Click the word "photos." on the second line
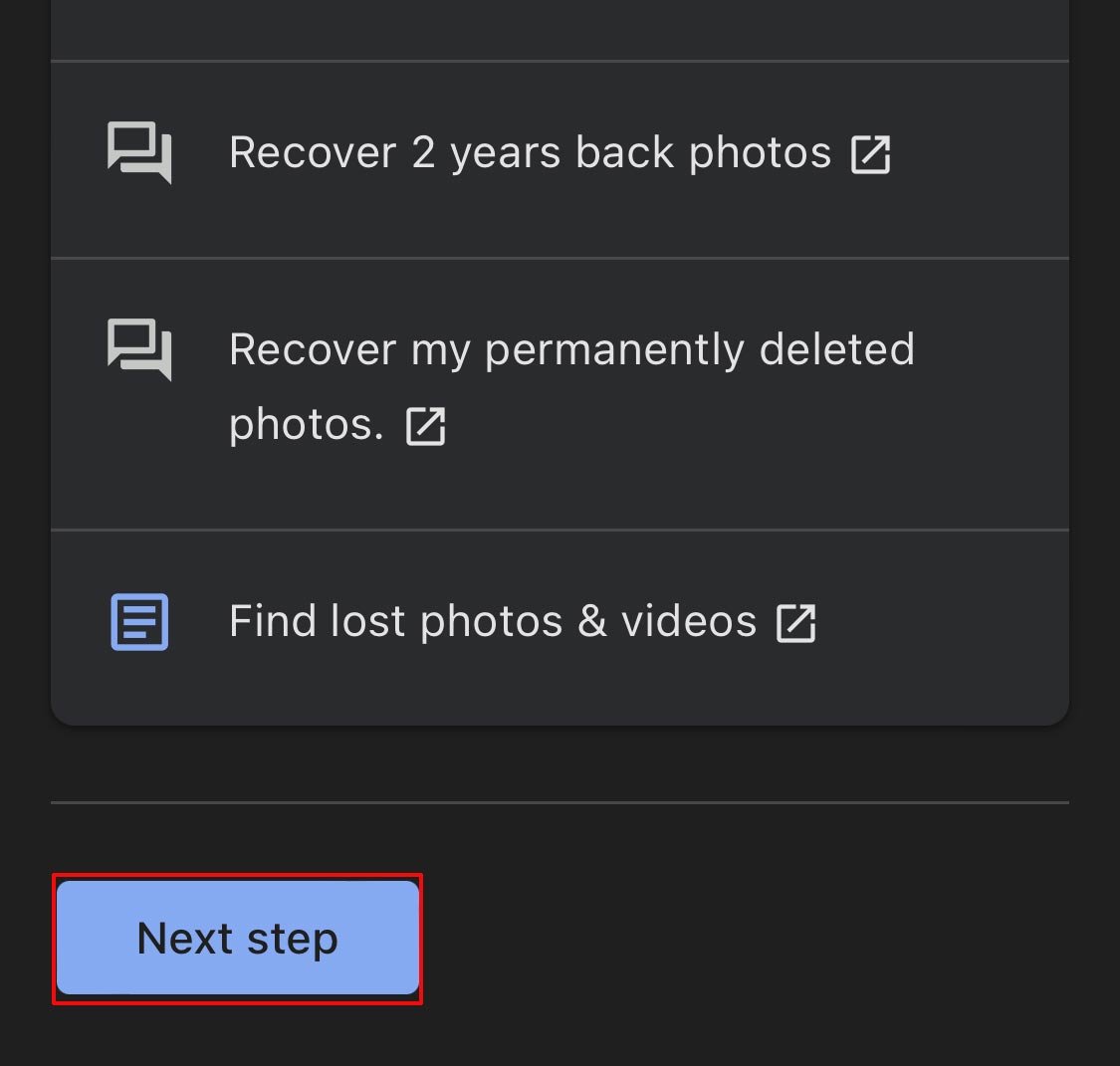The width and height of the screenshot is (1120, 1066). pyautogui.click(x=307, y=426)
